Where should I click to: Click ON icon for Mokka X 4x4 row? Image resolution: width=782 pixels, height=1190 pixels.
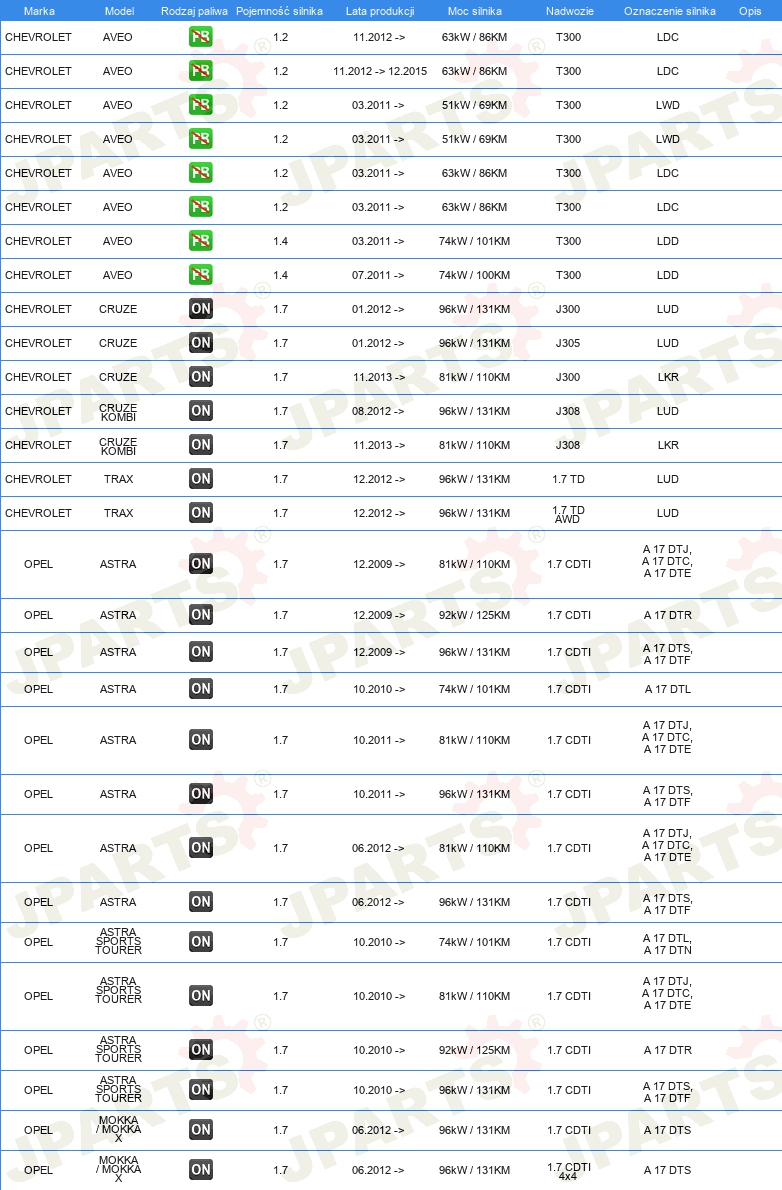tap(200, 1170)
